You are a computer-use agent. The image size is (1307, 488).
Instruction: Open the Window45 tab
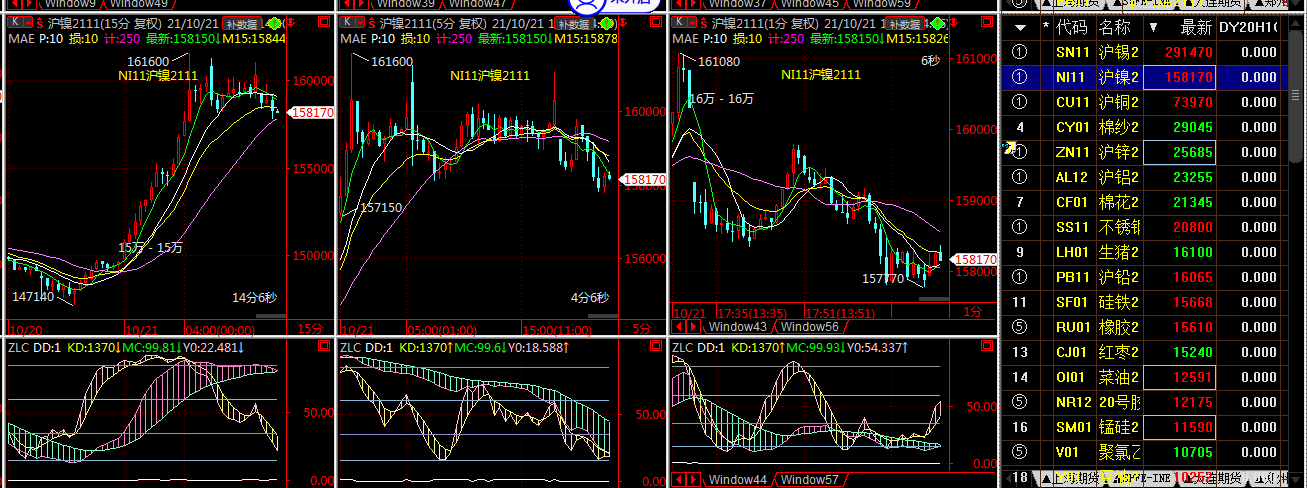[809, 4]
